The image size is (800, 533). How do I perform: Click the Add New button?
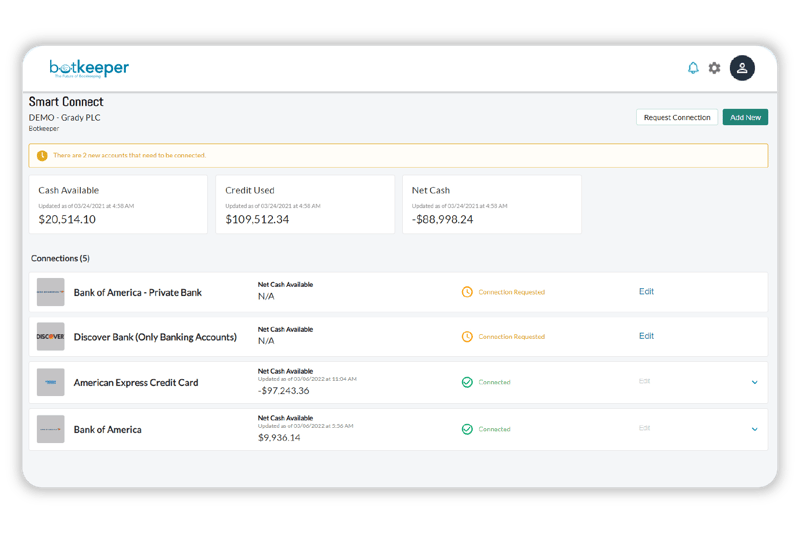click(x=745, y=117)
